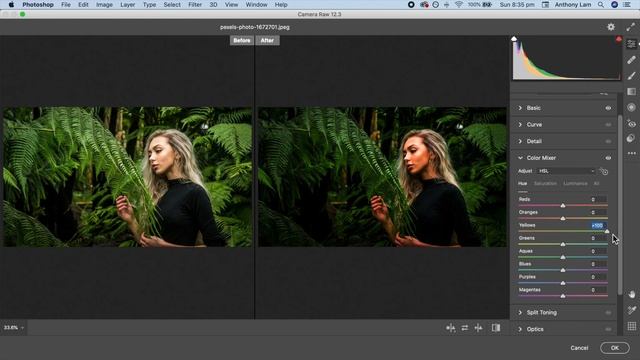Expand the Detail panel
Viewport: 640px width, 360px height.
coord(520,141)
